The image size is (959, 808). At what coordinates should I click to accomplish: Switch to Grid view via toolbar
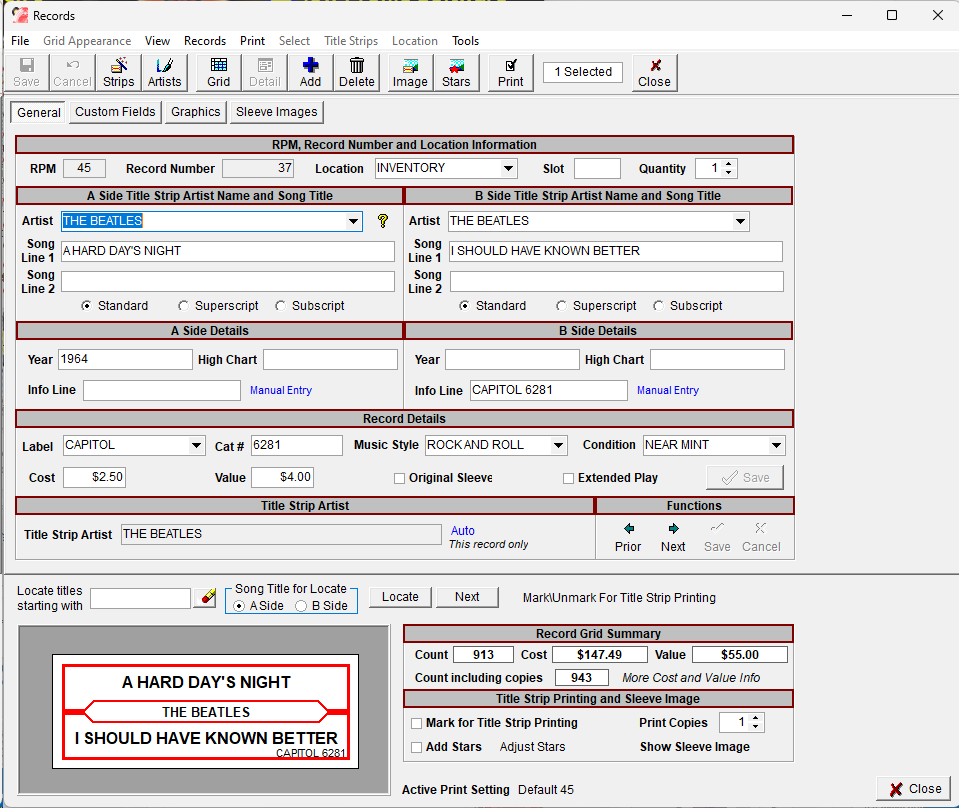218,73
